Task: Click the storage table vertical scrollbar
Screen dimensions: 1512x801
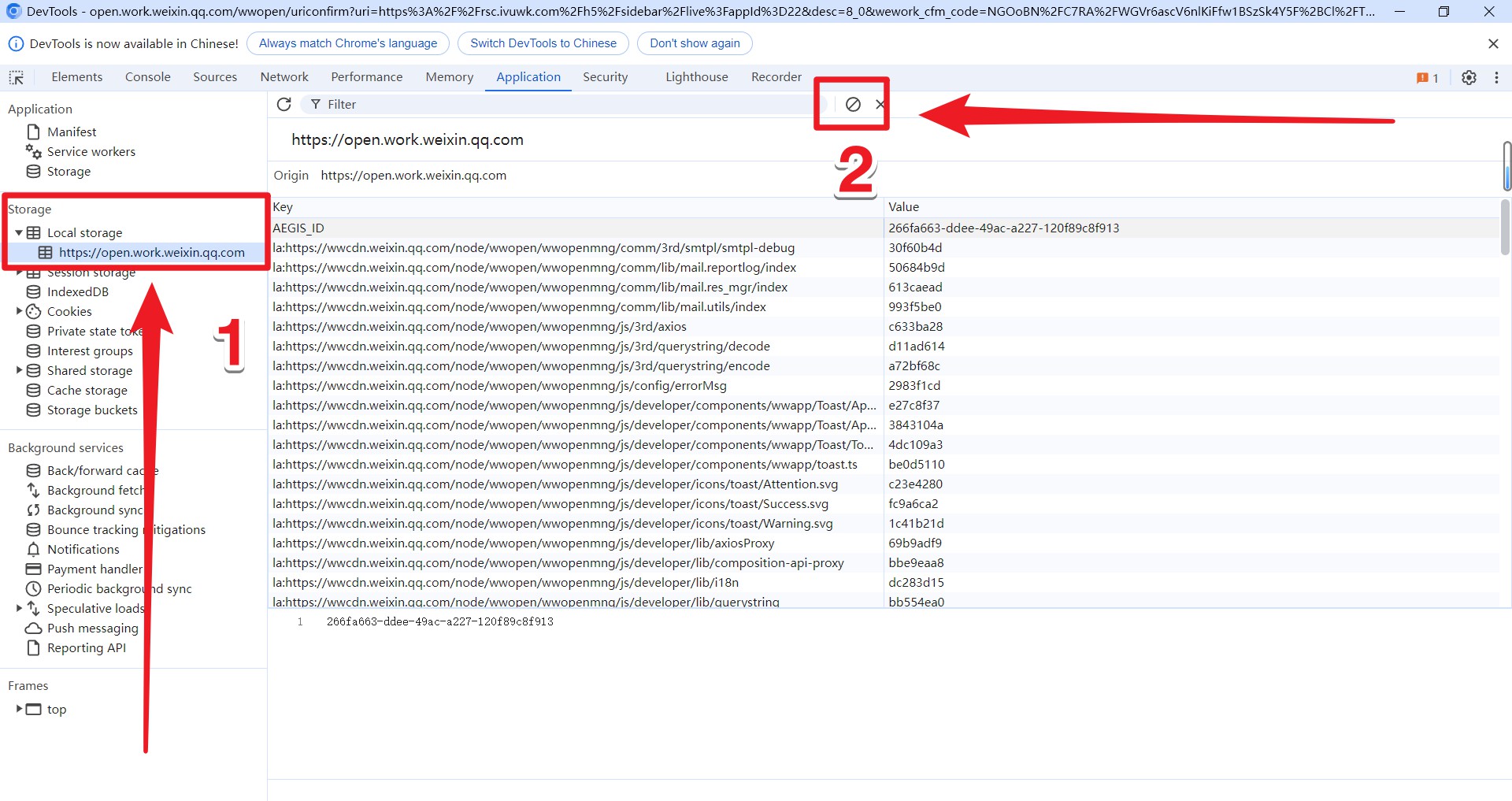Action: [x=1505, y=228]
